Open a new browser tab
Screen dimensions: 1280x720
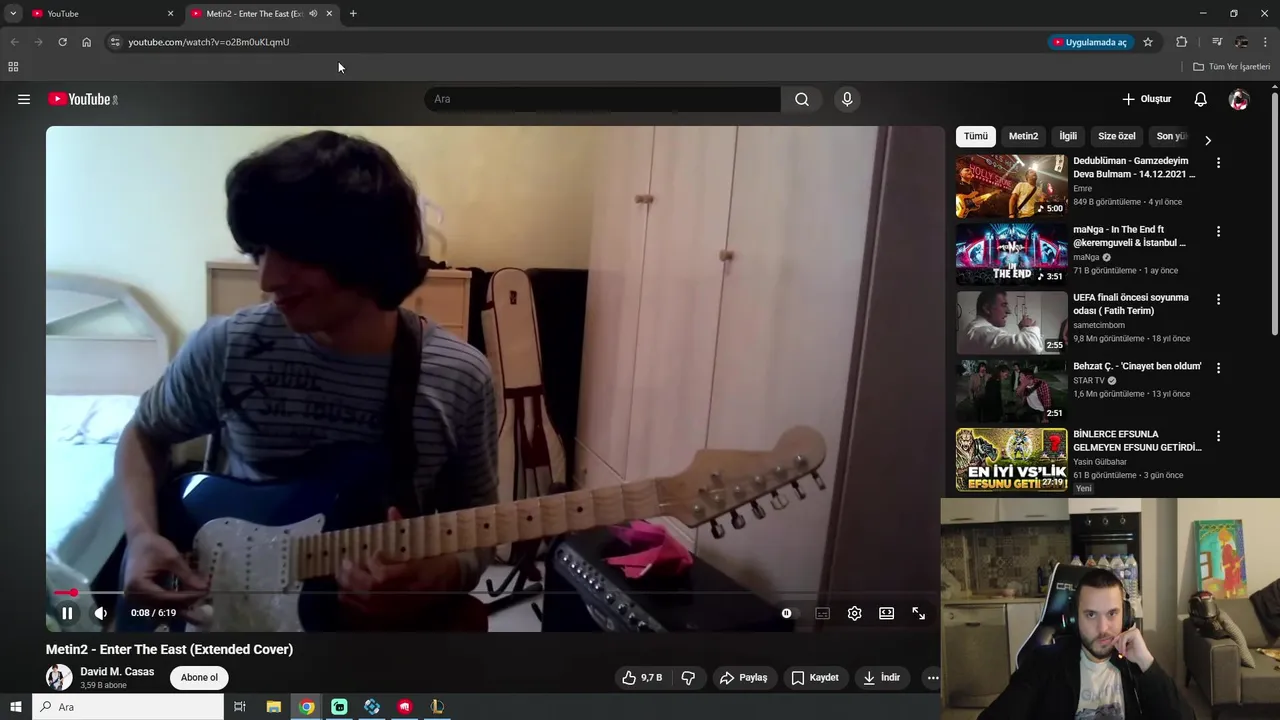pyautogui.click(x=353, y=14)
